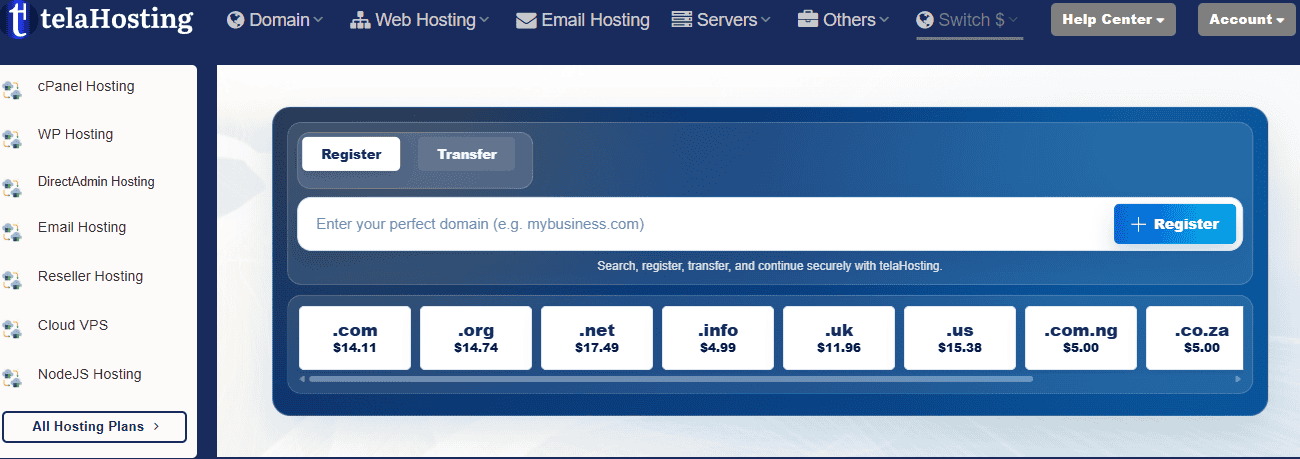Screen dimensions: 1300x459
Task: Click the DirectAdmin Hosting sidebar icon
Action: click(12, 186)
